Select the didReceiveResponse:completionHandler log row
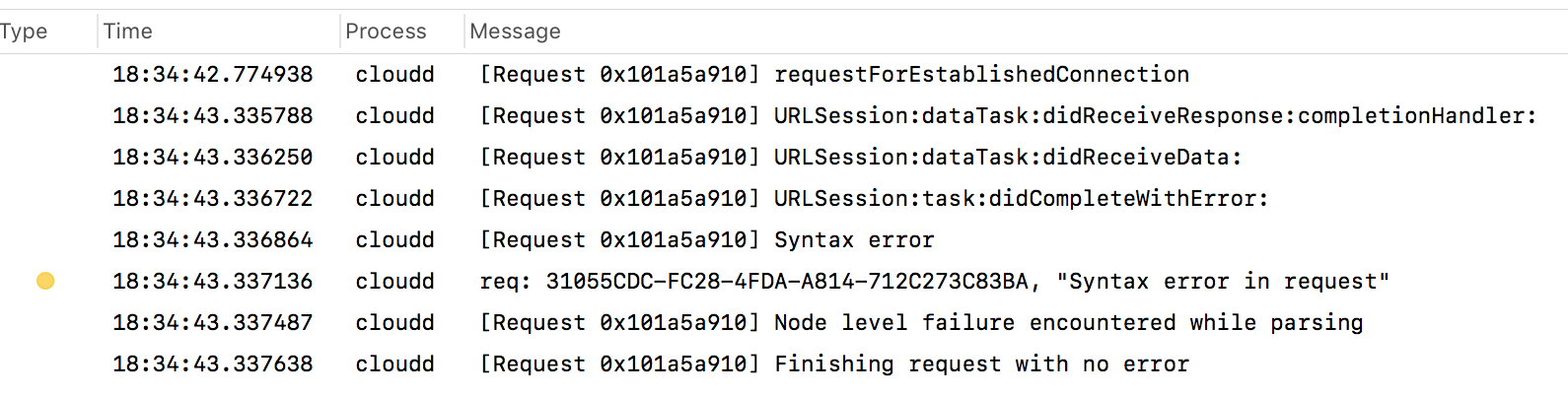The height and width of the screenshot is (396, 1568). [x=784, y=115]
